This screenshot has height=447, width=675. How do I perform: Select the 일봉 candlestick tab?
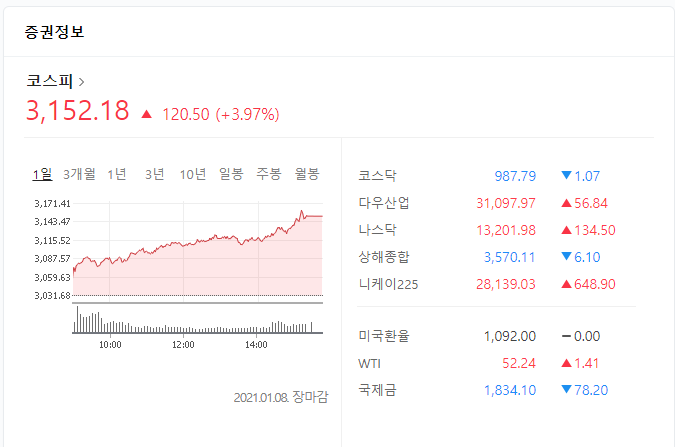231,174
